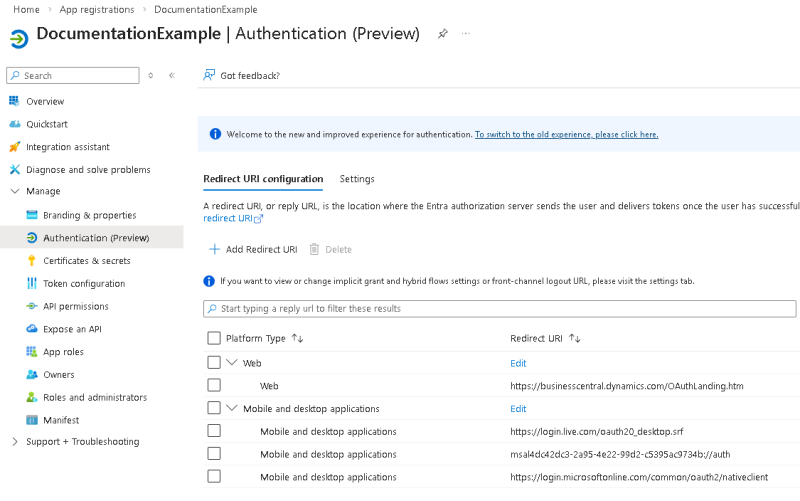This screenshot has height=501, width=800.
Task: Click the Roles and administrators icon
Action: tap(32, 397)
